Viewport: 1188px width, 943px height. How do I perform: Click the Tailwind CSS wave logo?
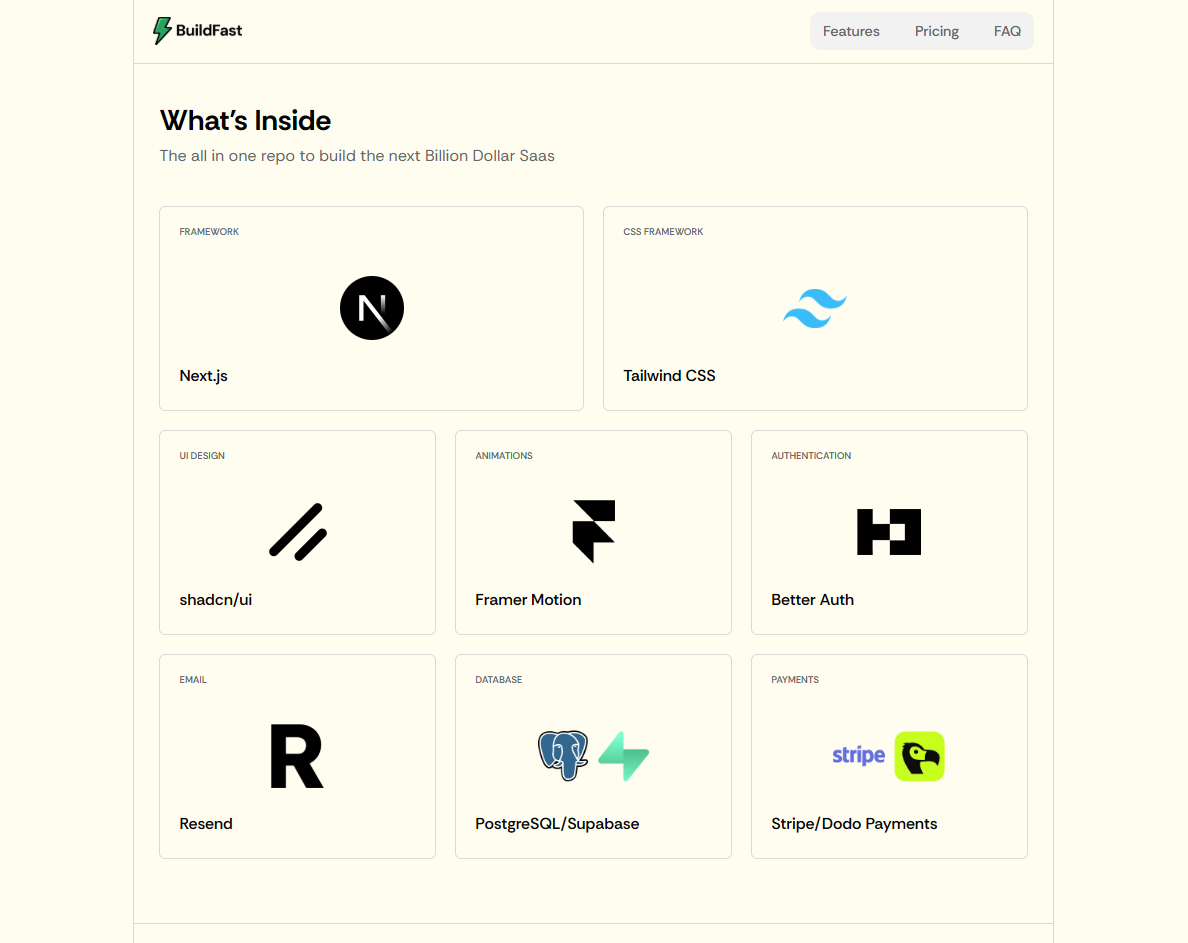(x=815, y=308)
